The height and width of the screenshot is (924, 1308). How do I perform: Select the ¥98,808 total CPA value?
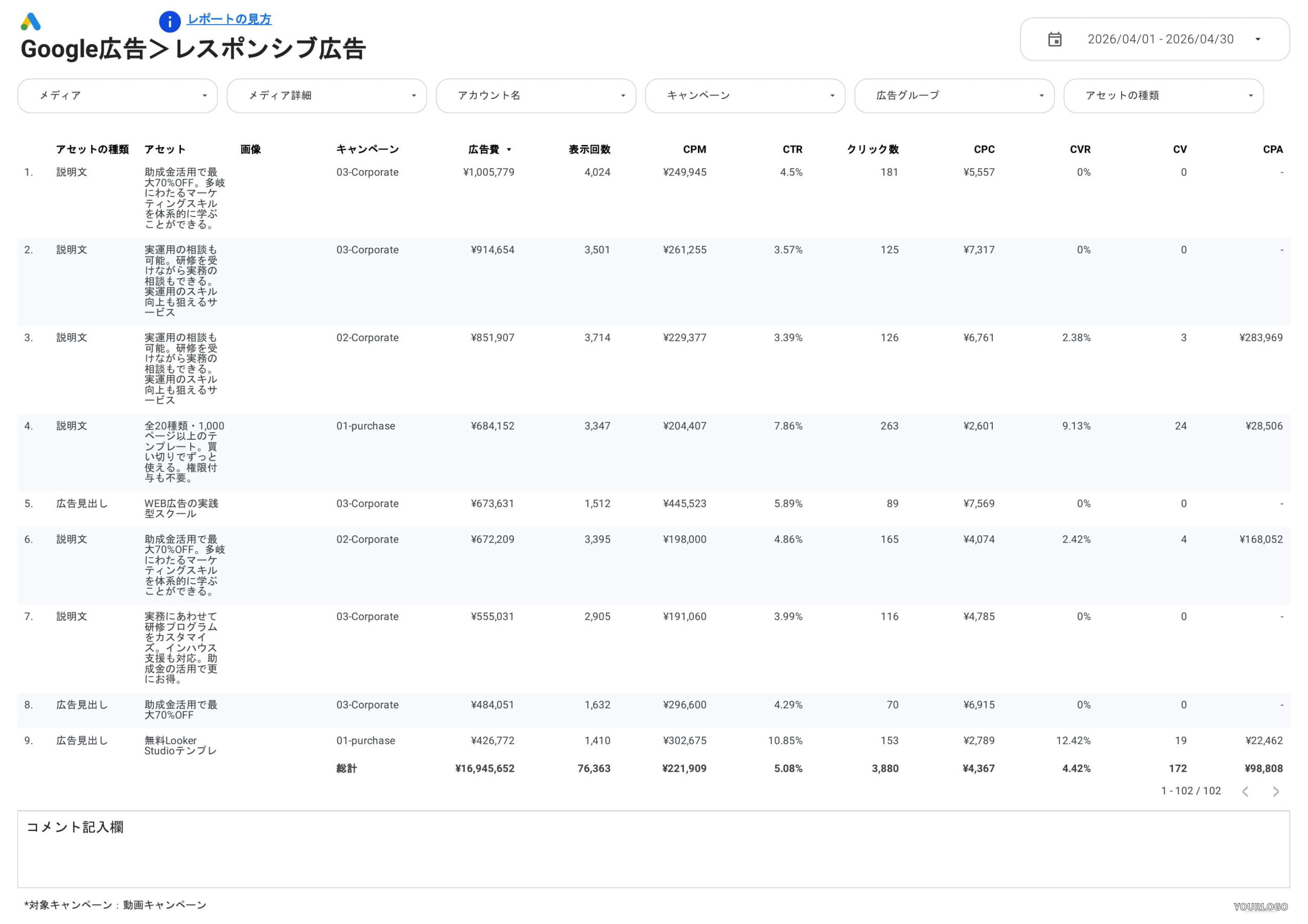(x=1264, y=769)
